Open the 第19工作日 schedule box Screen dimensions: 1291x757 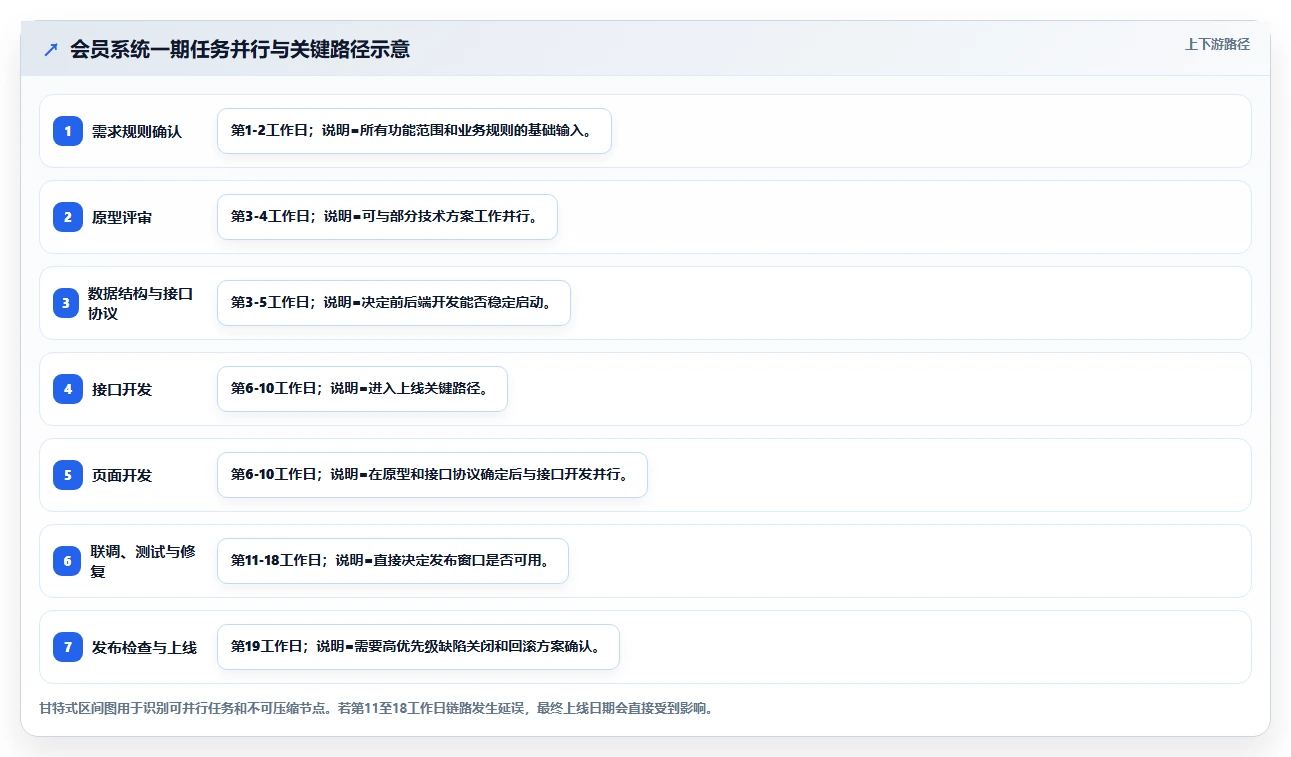coord(418,647)
